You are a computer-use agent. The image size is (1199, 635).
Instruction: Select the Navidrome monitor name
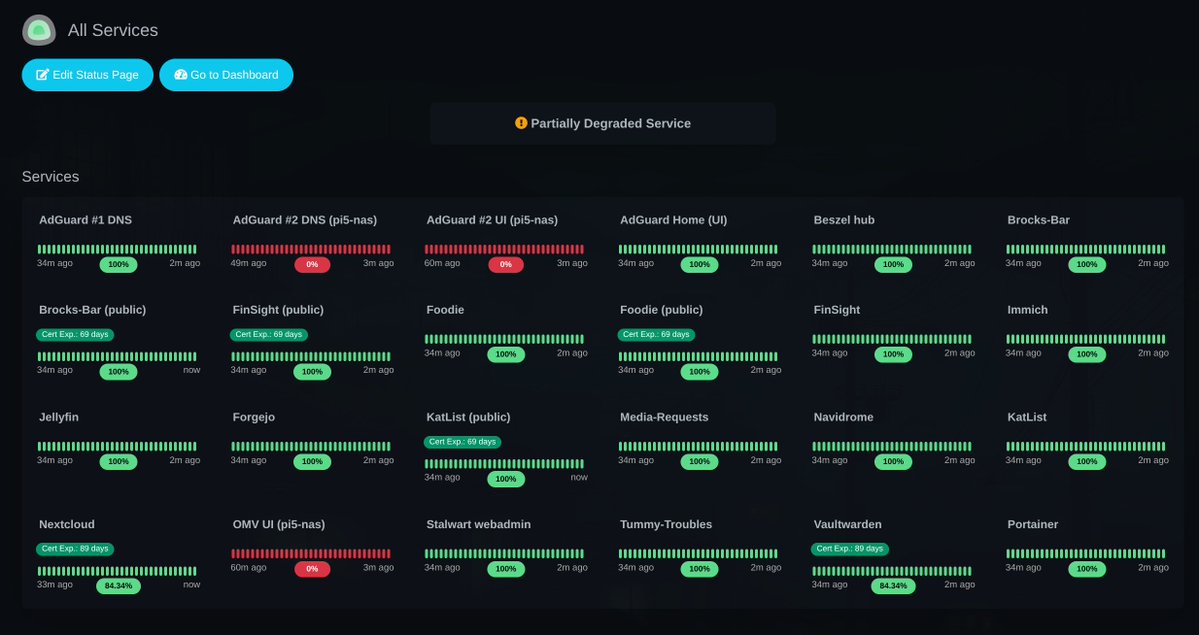(843, 417)
